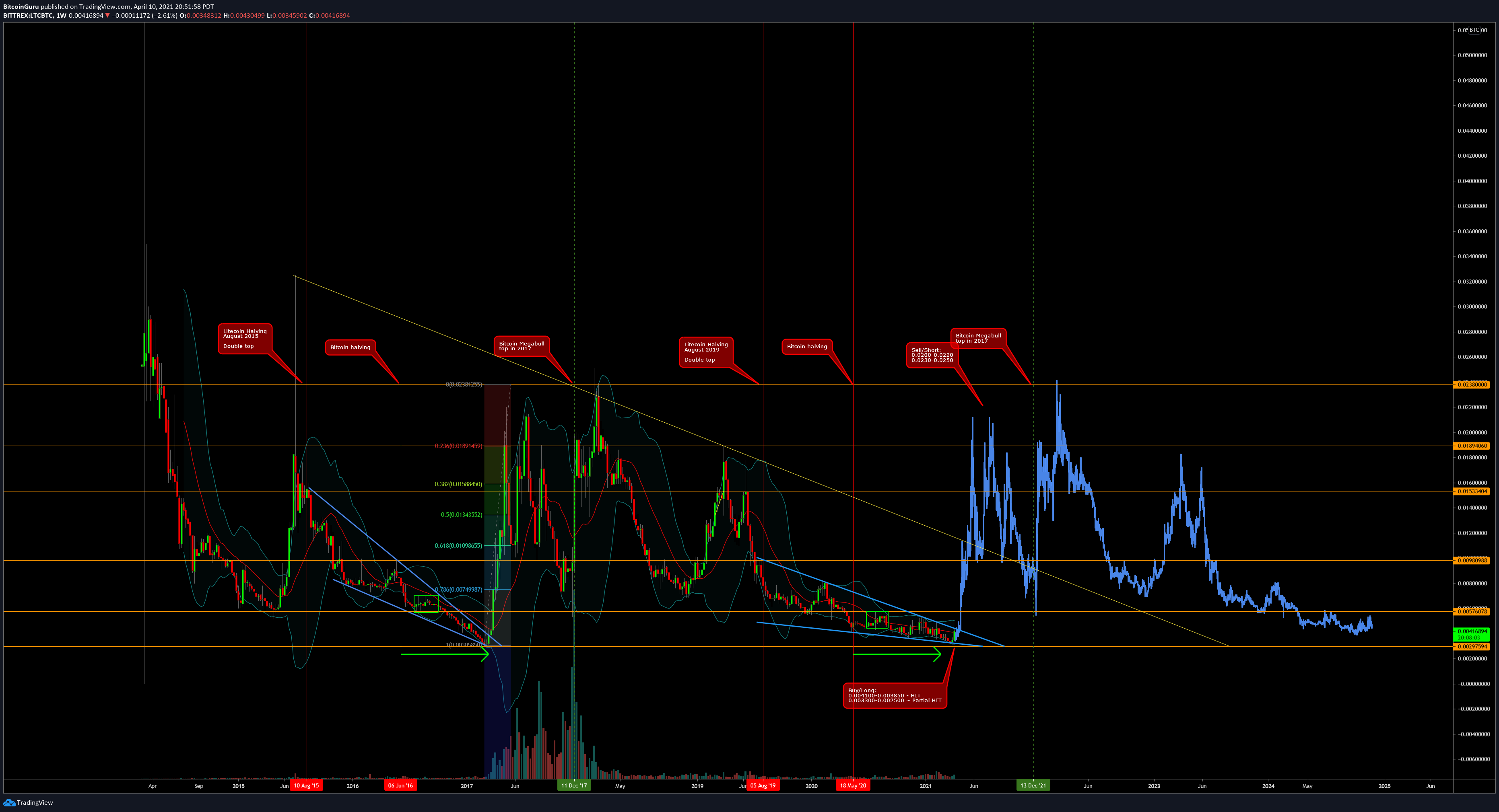
Task: Select the close value C:0.00416894
Action: point(329,16)
